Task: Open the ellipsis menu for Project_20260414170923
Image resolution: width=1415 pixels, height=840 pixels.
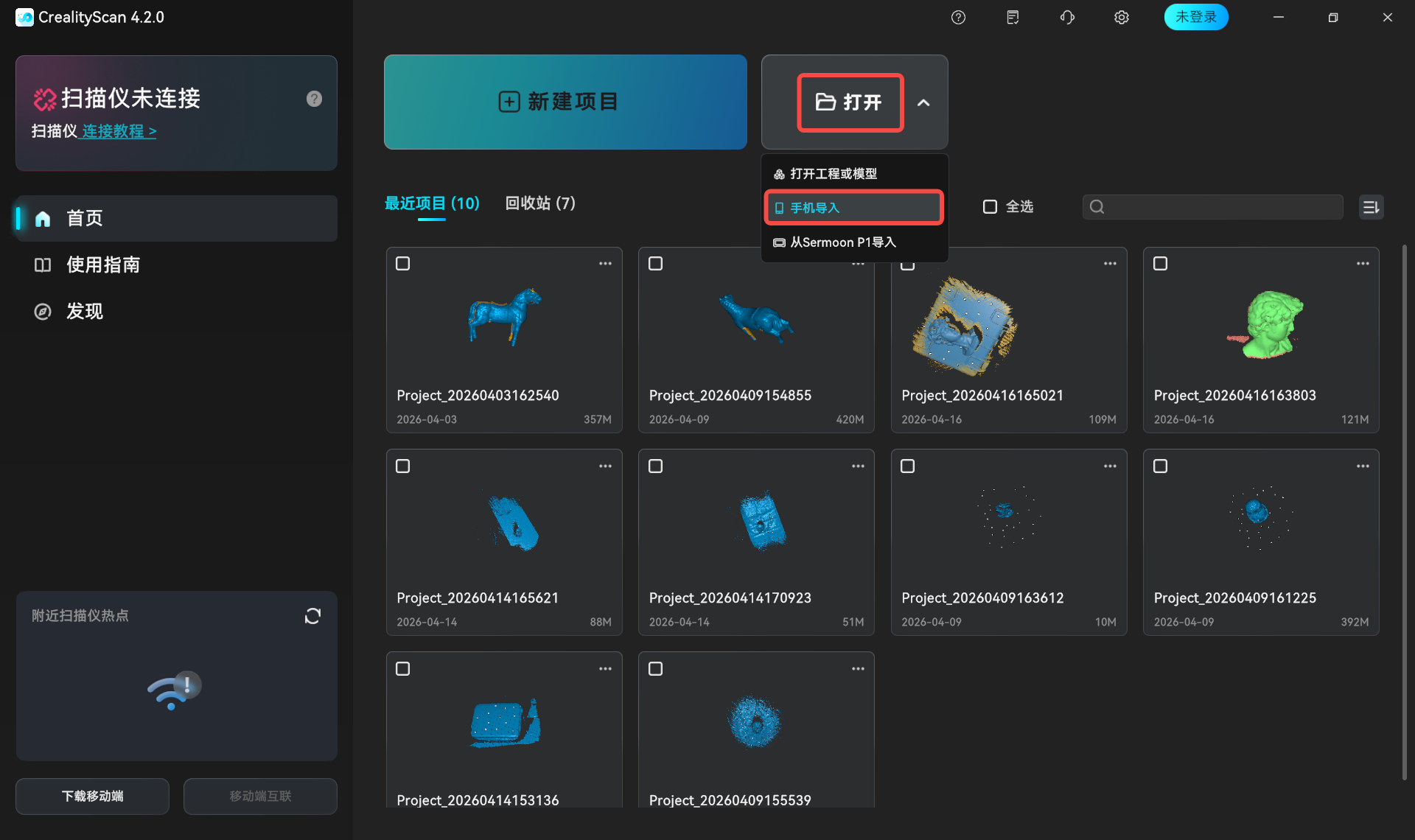Action: point(857,466)
